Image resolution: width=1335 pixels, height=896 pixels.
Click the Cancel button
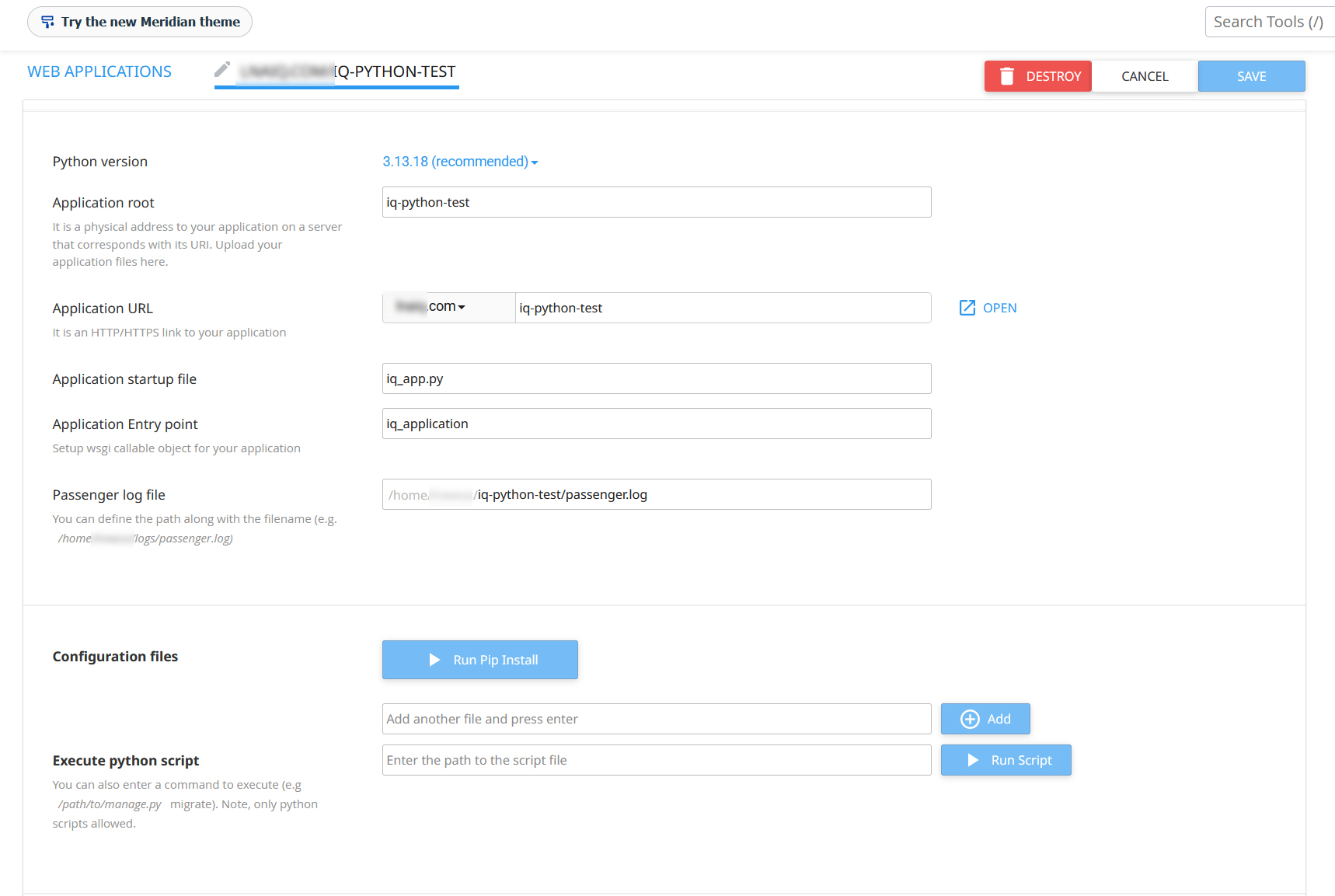point(1145,76)
